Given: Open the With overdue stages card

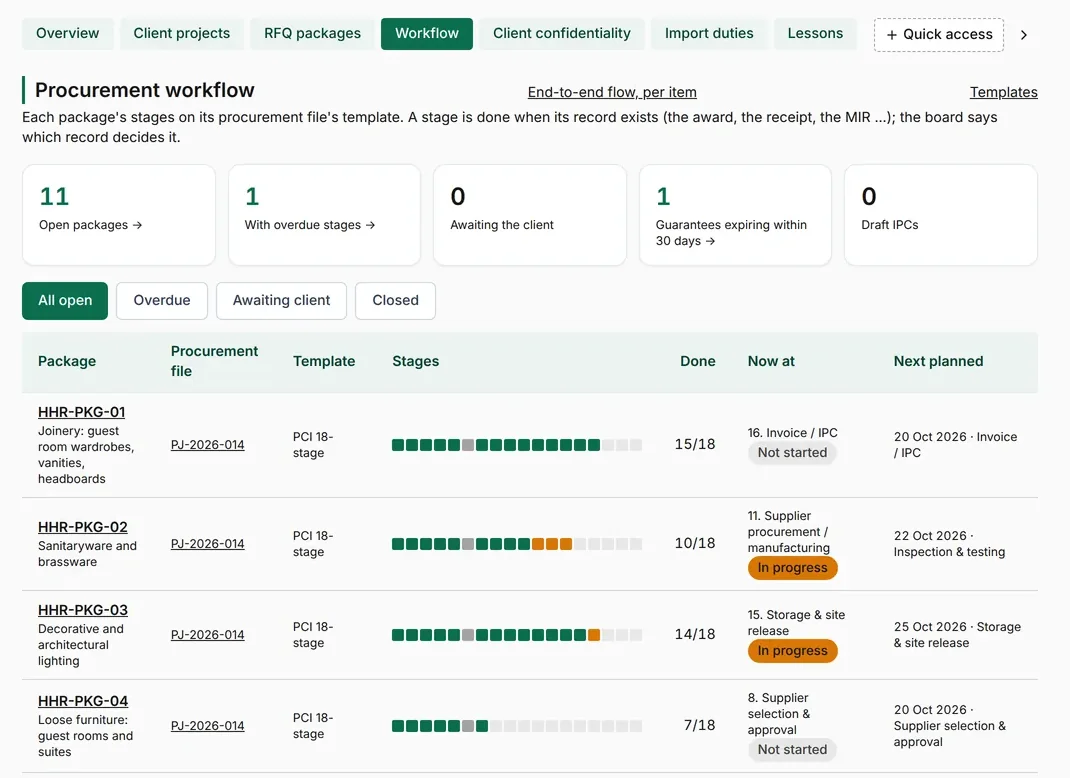Looking at the screenshot, I should [324, 215].
